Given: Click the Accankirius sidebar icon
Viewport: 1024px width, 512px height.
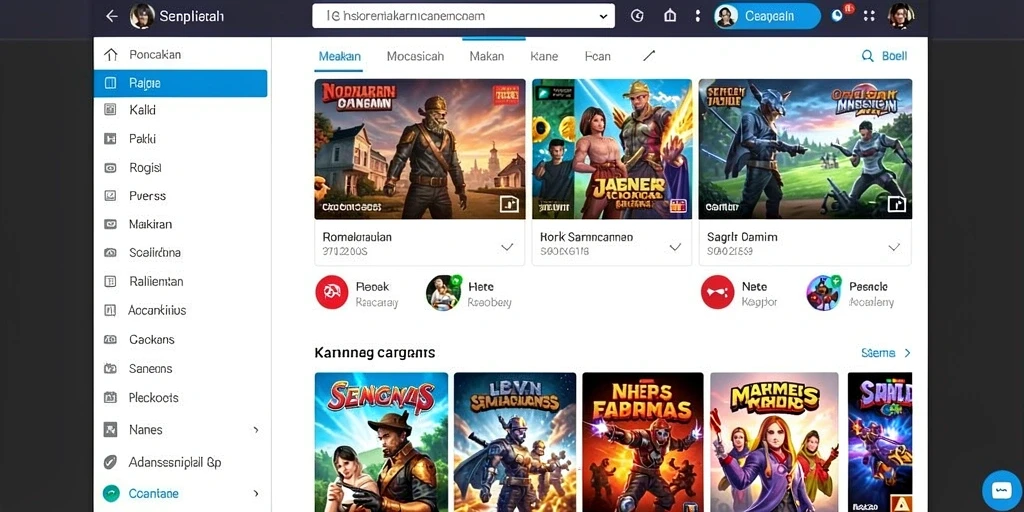Looking at the screenshot, I should (110, 310).
